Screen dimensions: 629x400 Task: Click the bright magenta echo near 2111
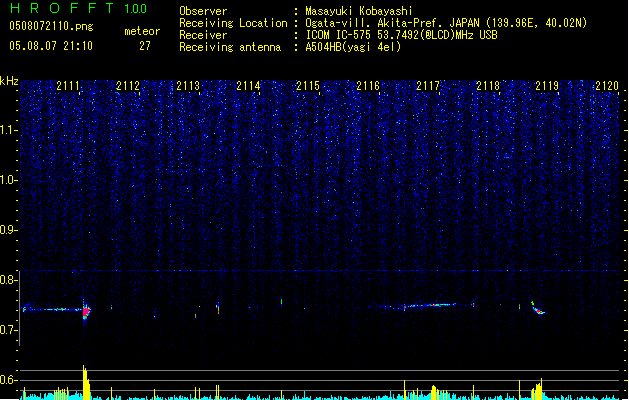[x=86, y=311]
